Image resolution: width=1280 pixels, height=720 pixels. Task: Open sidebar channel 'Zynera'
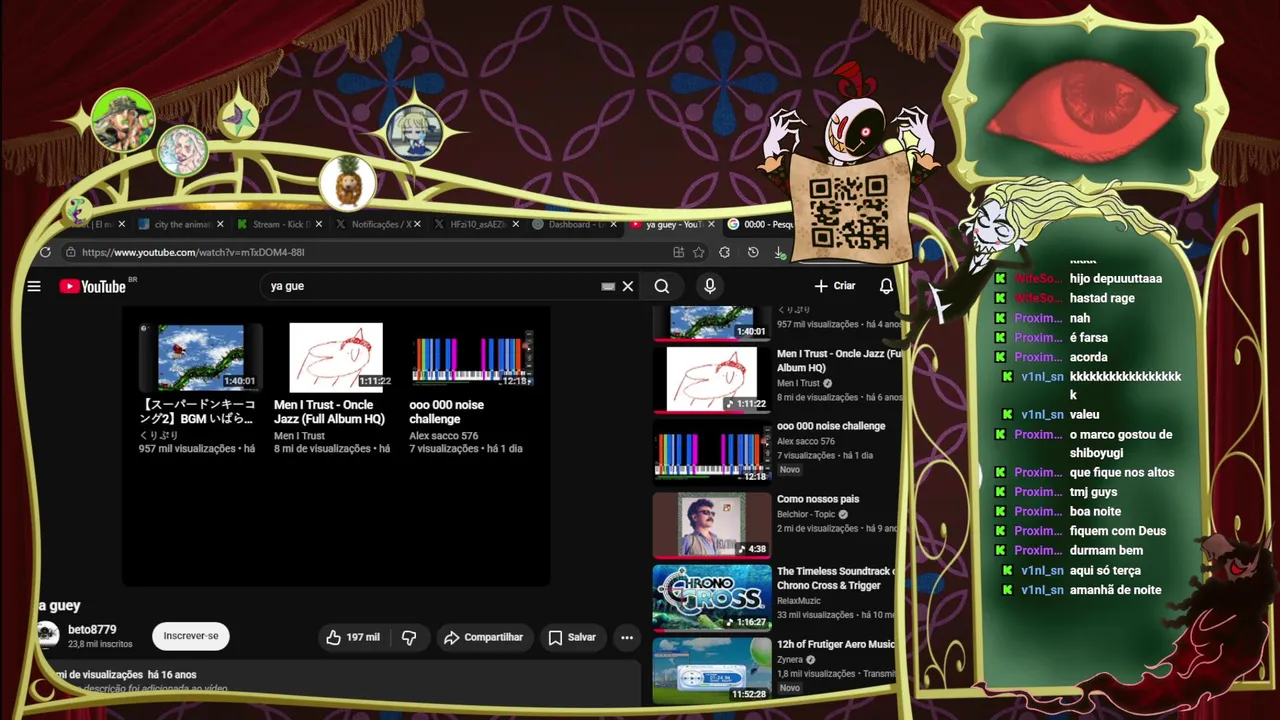point(791,660)
